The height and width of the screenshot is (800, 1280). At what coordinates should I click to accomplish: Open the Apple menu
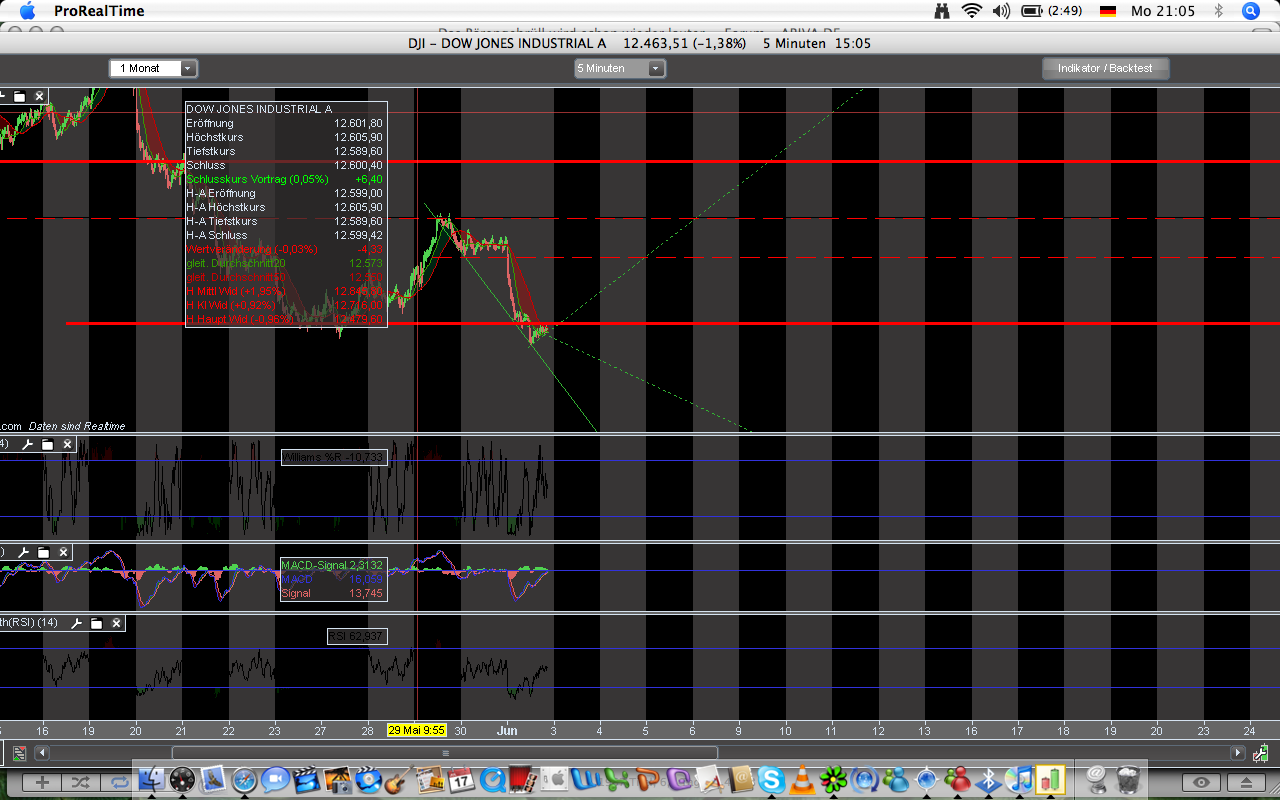point(27,11)
